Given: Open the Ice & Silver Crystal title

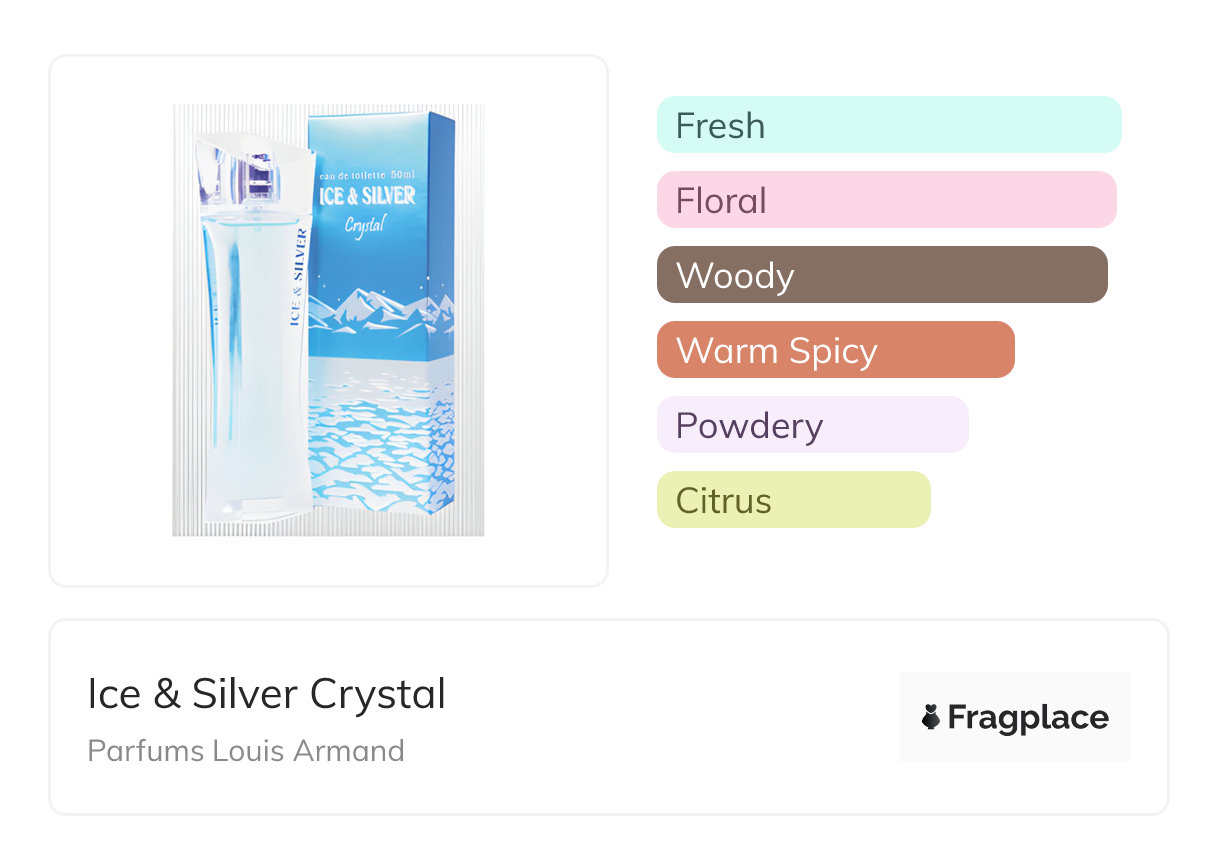Looking at the screenshot, I should click(266, 694).
